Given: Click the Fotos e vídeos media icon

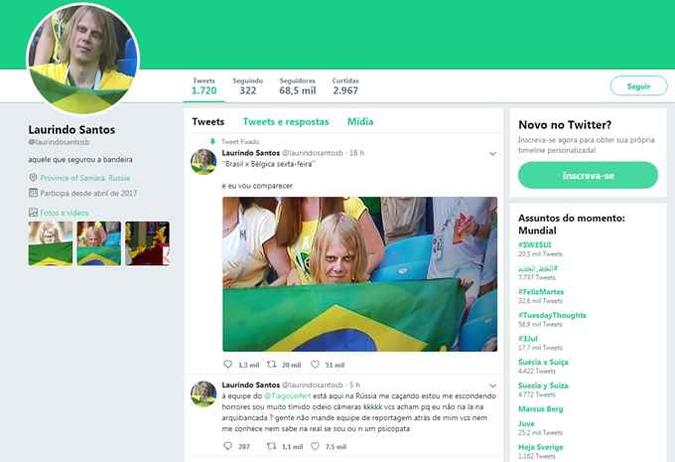Looking at the screenshot, I should tap(33, 212).
